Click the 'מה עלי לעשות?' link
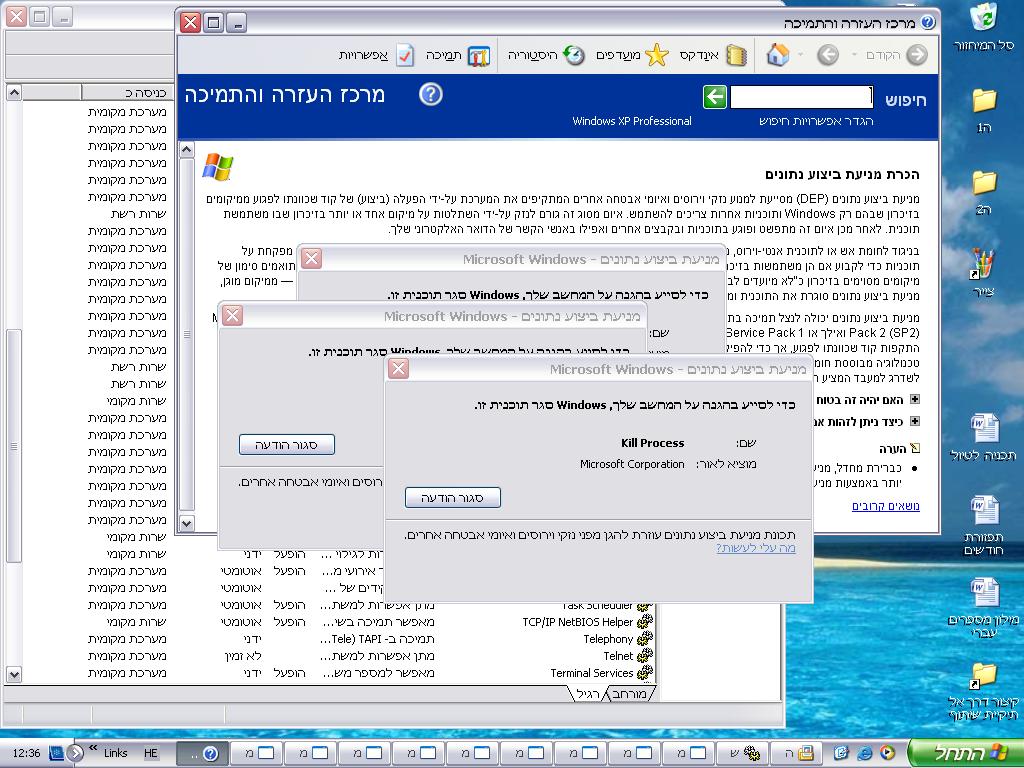The height and width of the screenshot is (768, 1024). [x=756, y=548]
